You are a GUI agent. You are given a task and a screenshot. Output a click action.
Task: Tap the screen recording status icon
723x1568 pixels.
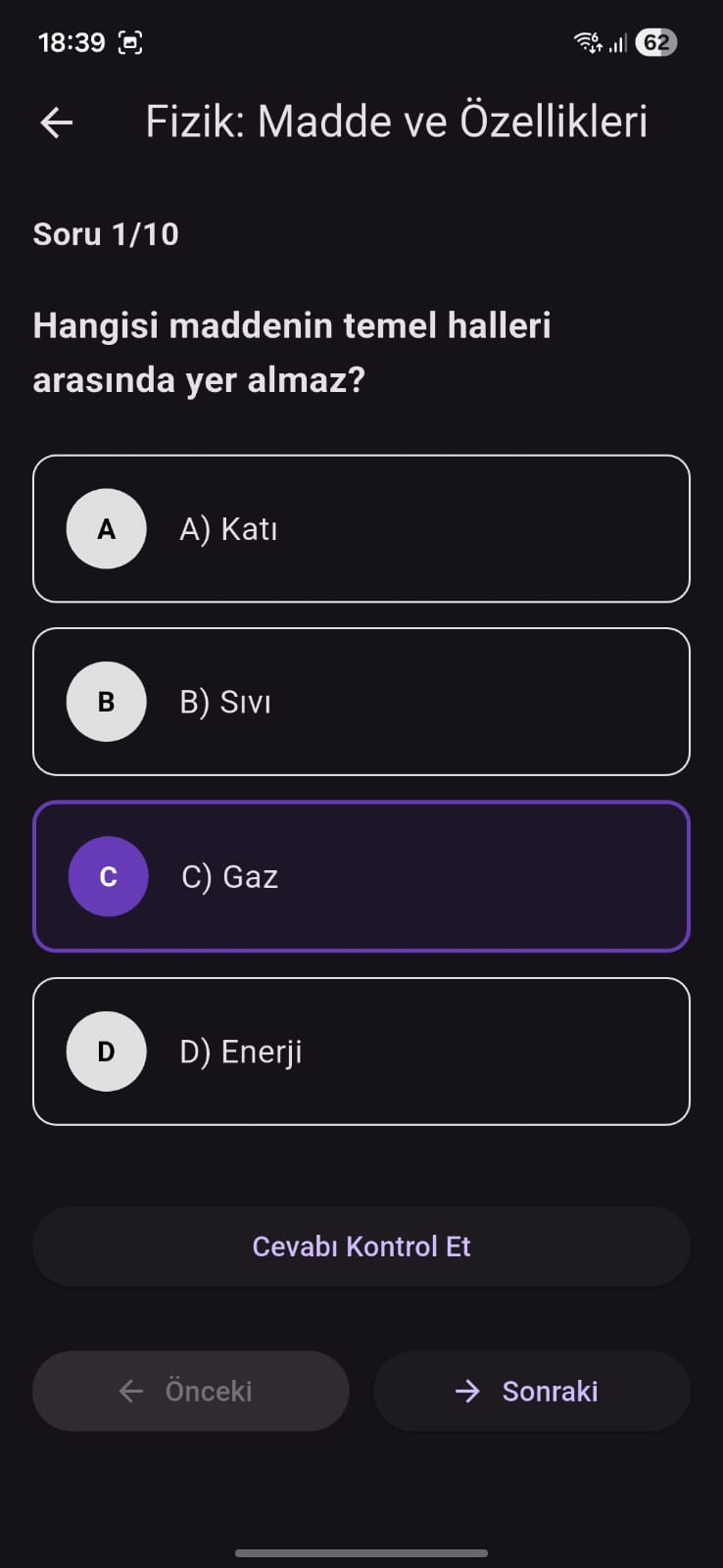click(130, 42)
